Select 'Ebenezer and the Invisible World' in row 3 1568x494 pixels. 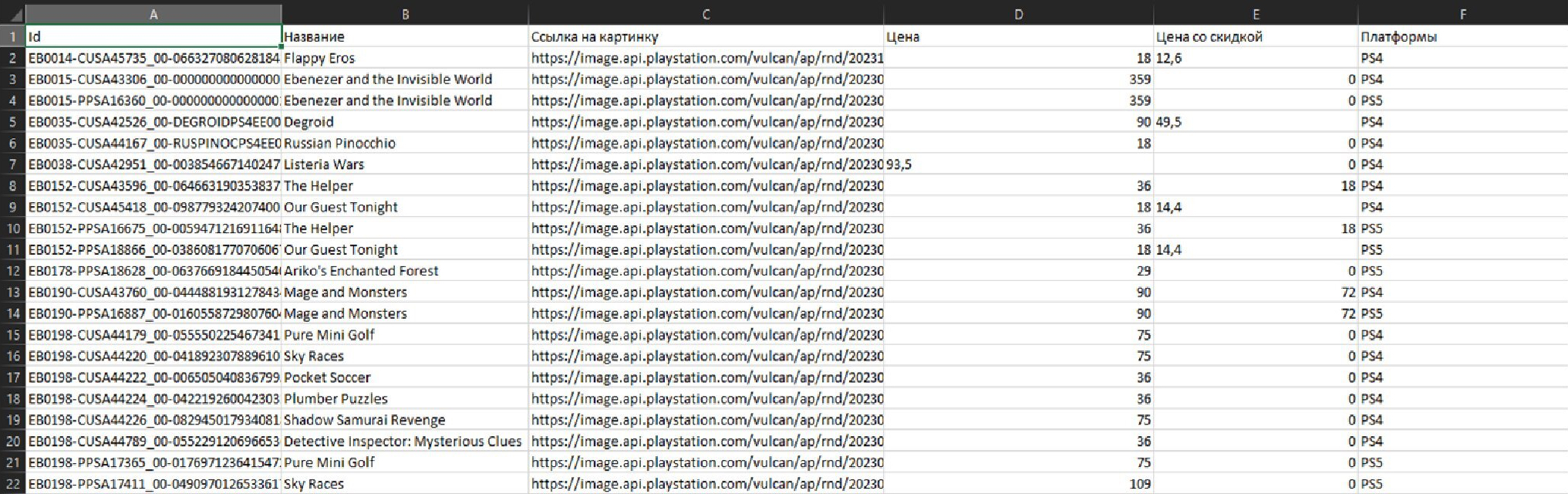point(405,79)
